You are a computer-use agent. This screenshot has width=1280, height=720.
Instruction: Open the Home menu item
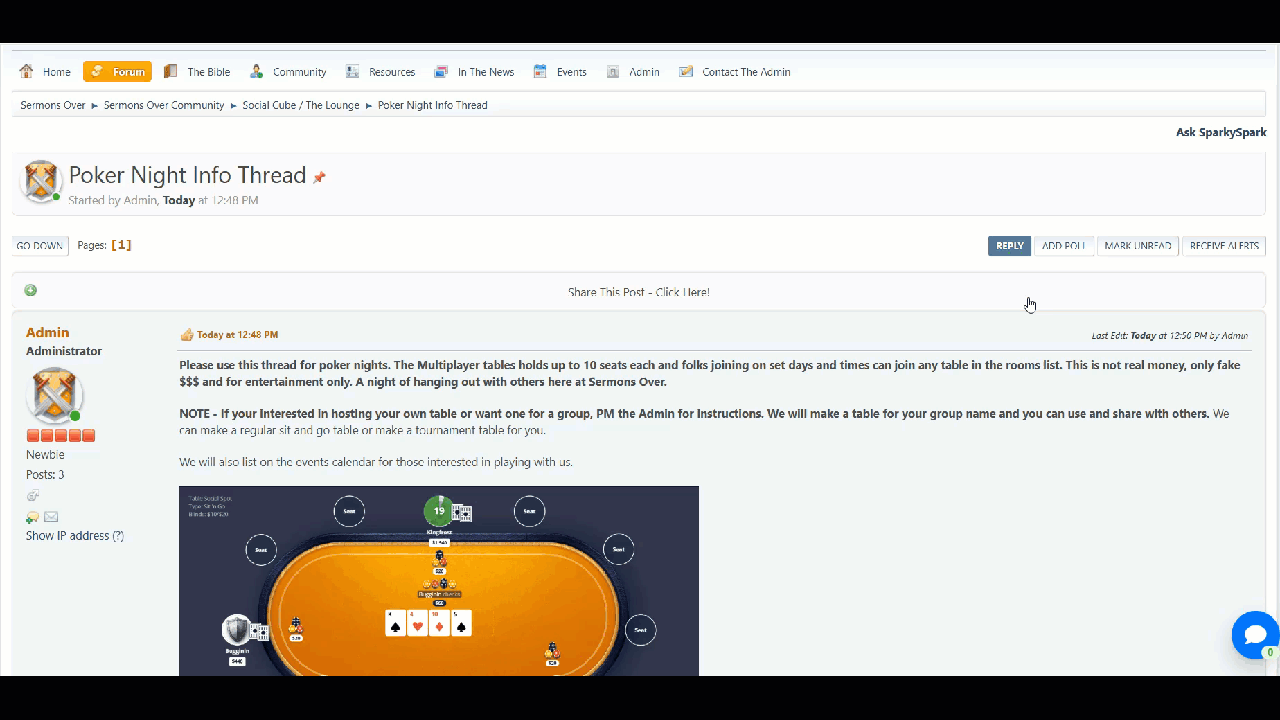coord(46,72)
